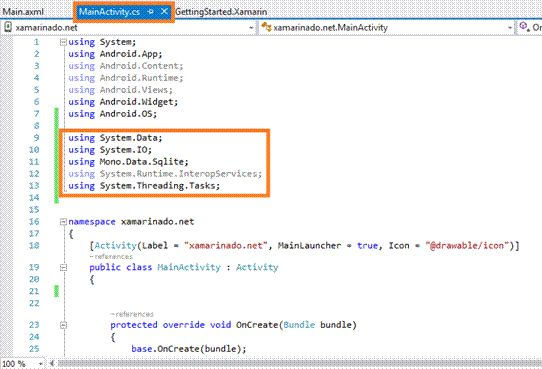Click the 'xamarinado.net' namespace name on line 16
542x369 pixels.
coord(157,222)
